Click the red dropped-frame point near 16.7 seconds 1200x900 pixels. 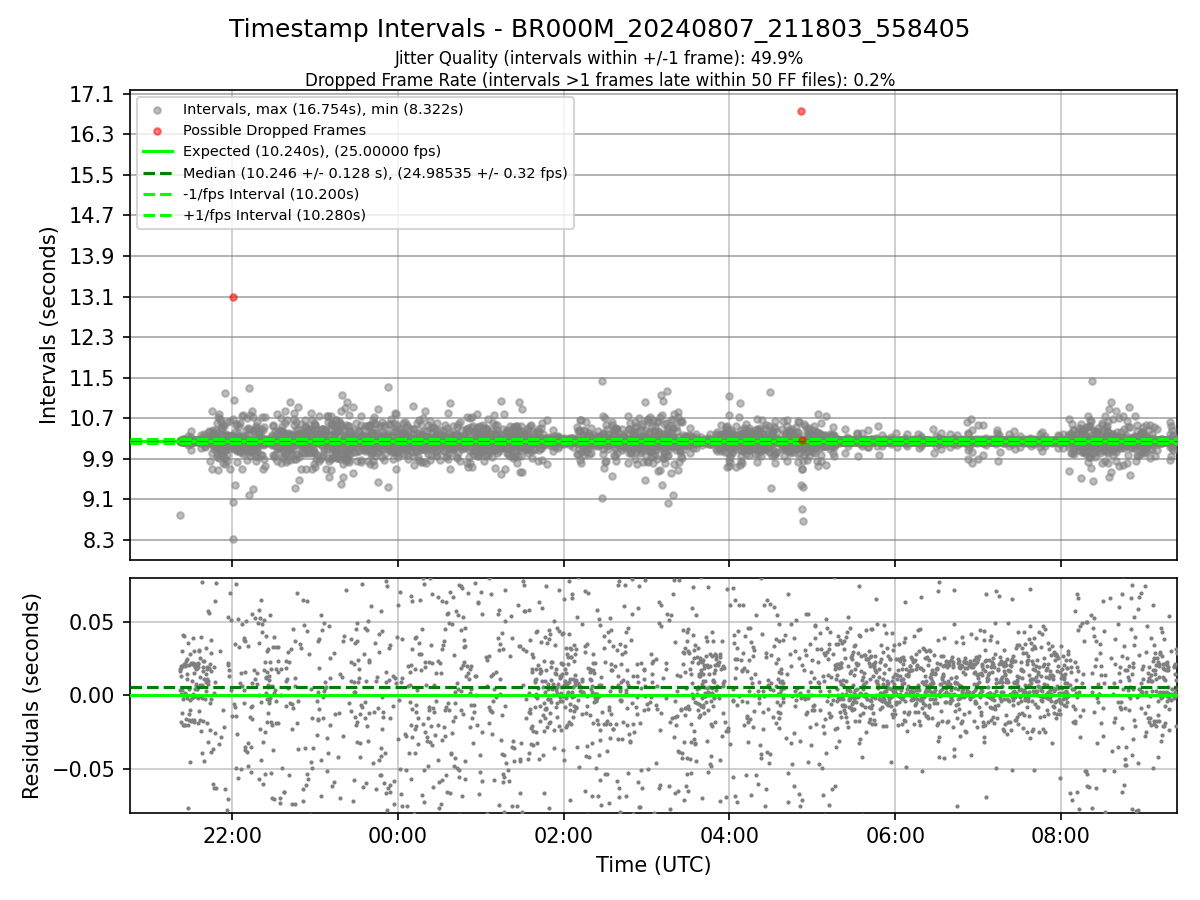coord(801,111)
